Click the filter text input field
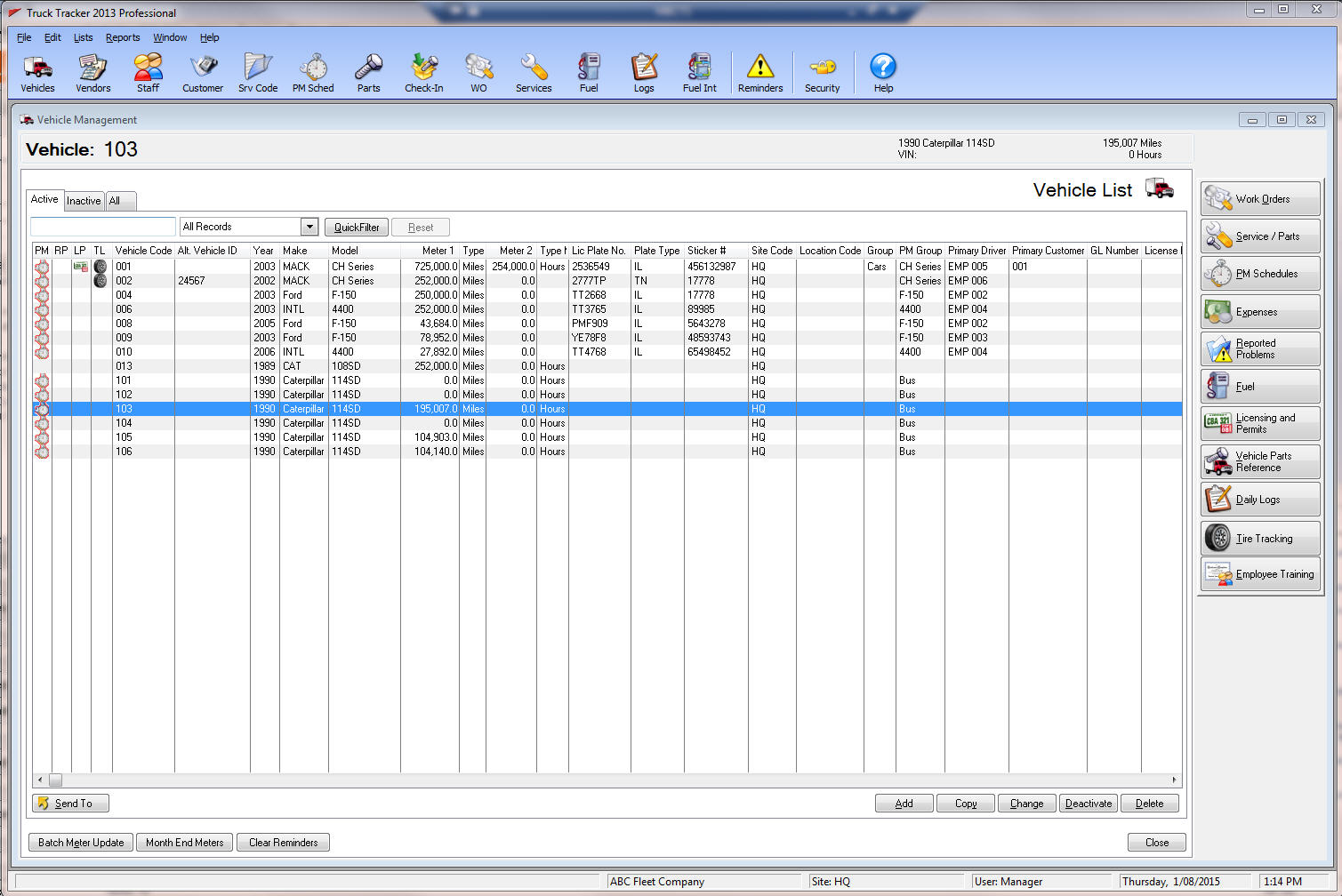The width and height of the screenshot is (1342, 896). [x=103, y=227]
